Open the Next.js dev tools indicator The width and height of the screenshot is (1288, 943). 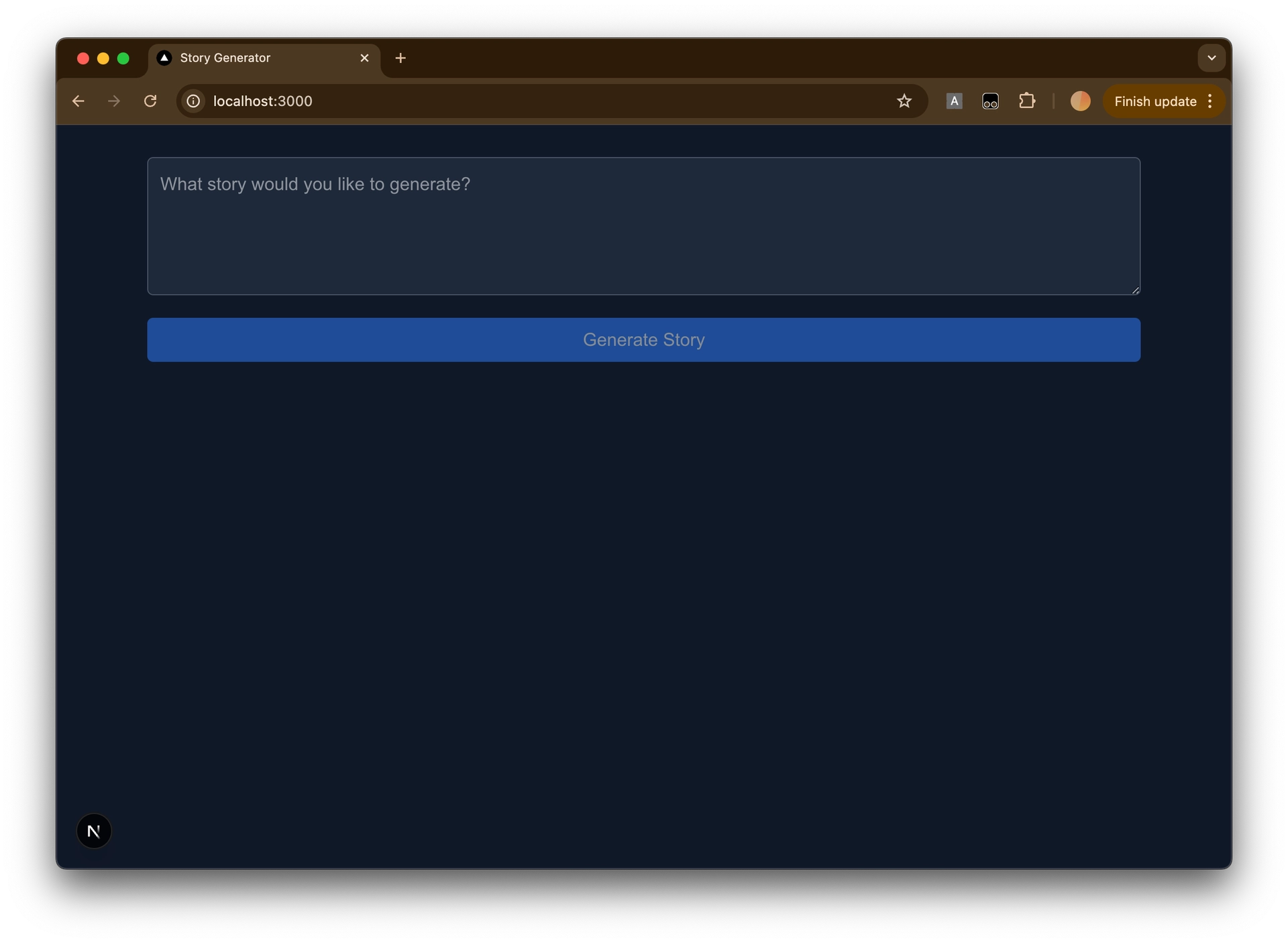pyautogui.click(x=93, y=831)
